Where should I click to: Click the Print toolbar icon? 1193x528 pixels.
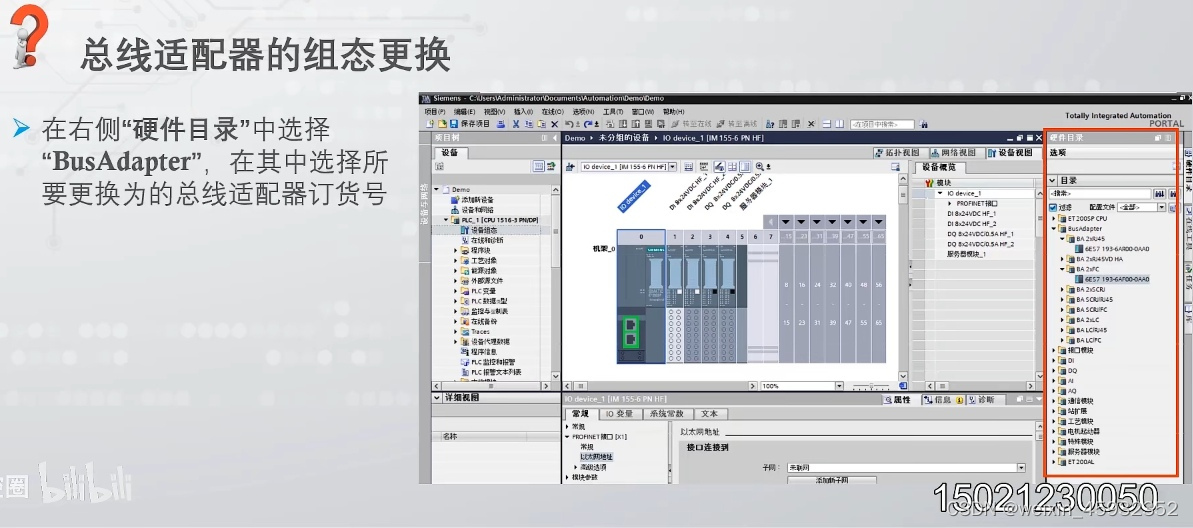(501, 124)
